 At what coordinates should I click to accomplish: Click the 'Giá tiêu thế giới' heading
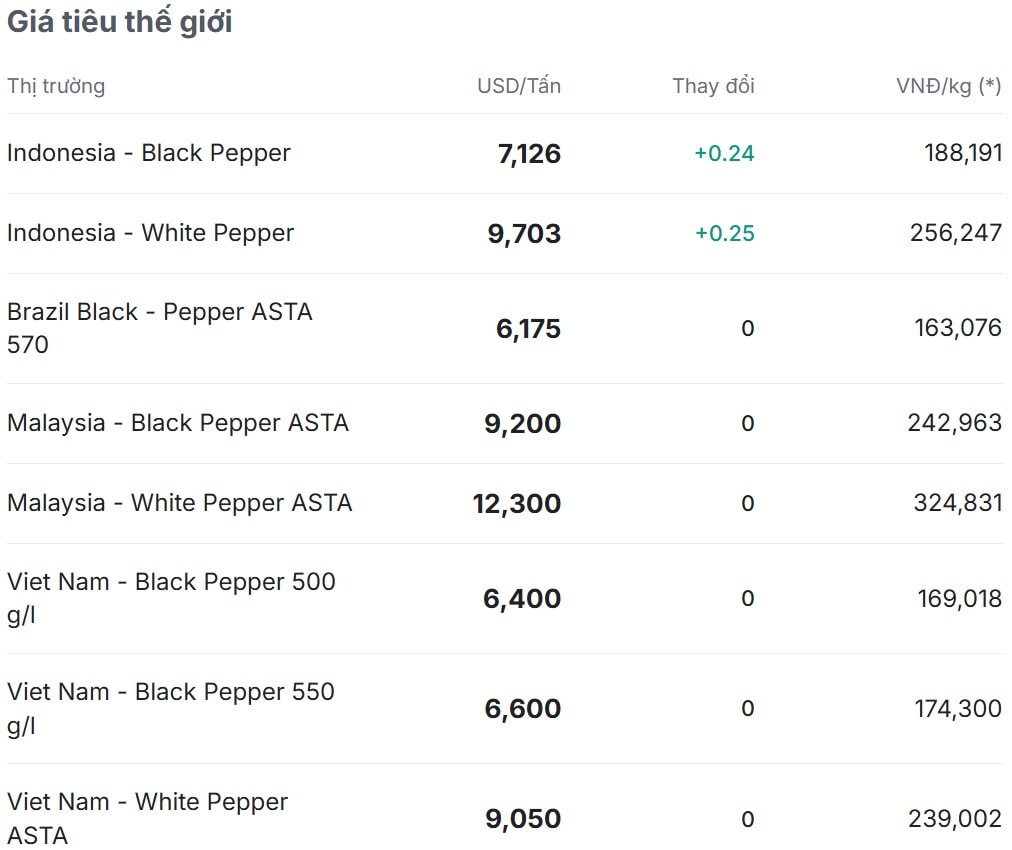pyautogui.click(x=120, y=22)
